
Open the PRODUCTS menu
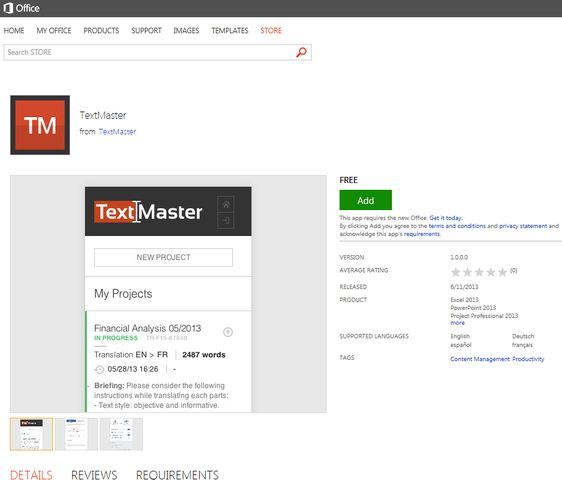[101, 30]
